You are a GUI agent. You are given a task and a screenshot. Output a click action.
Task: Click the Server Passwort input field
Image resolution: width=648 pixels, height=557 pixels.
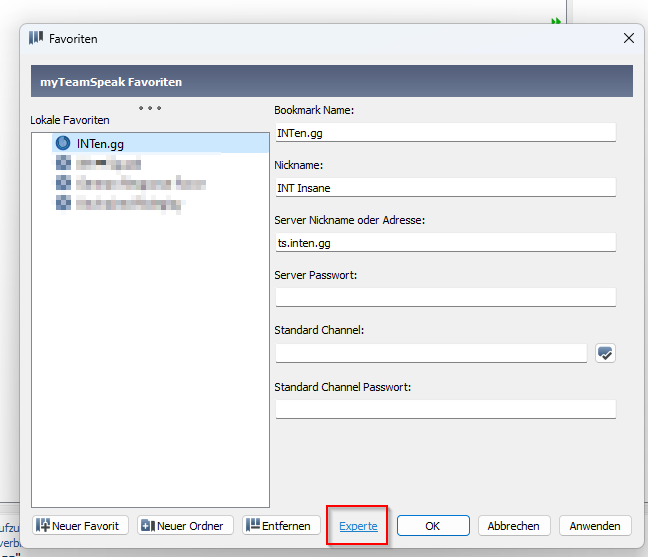tap(445, 297)
